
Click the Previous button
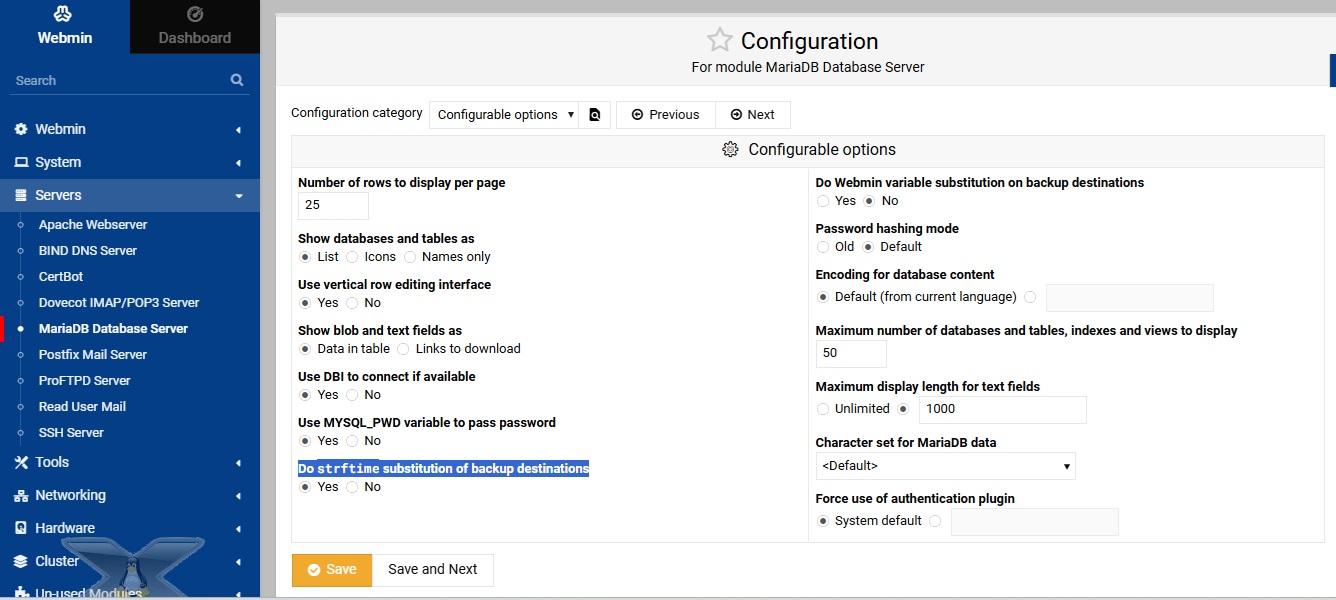click(x=665, y=114)
